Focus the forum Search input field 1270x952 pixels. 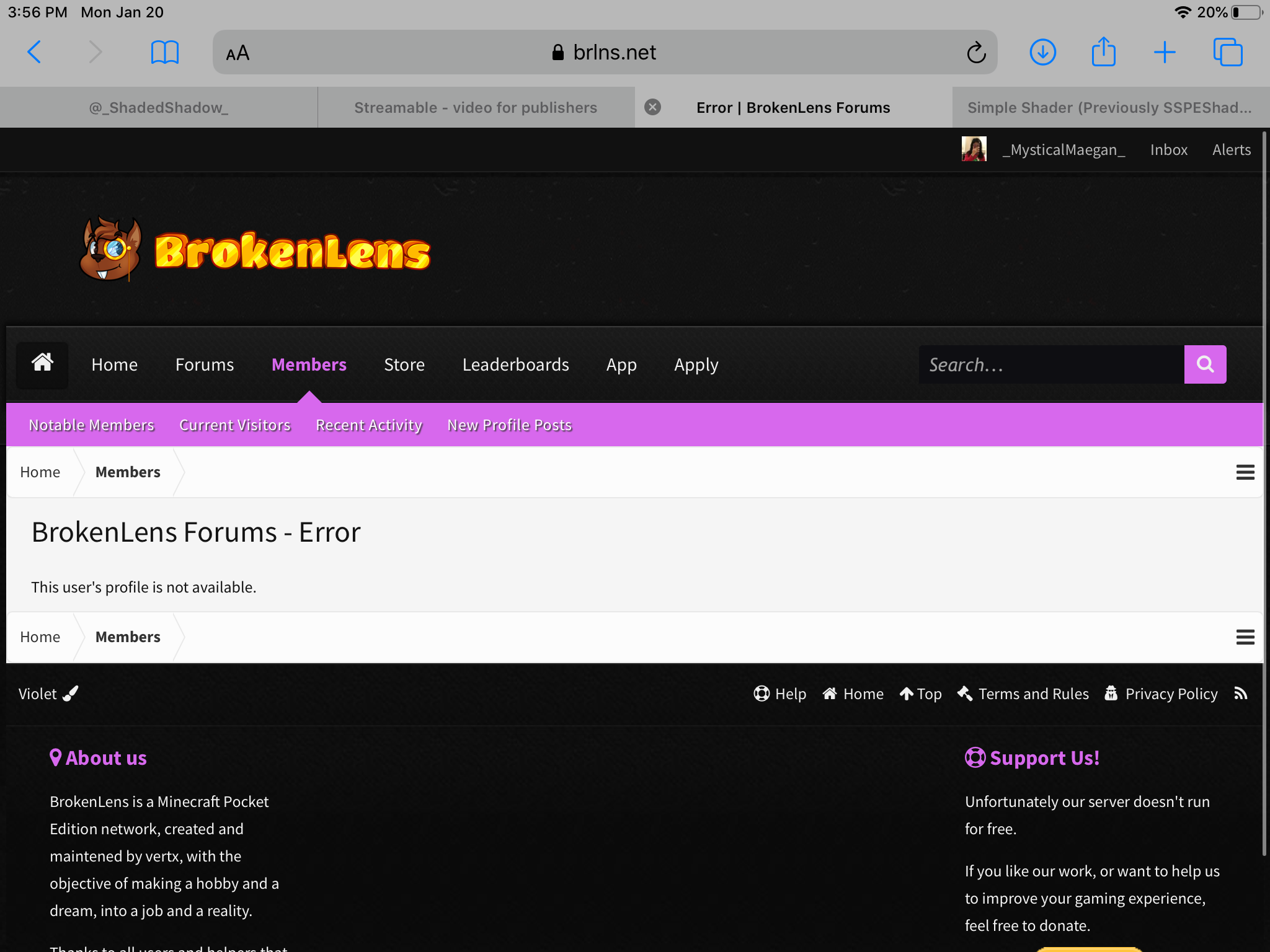click(1051, 364)
